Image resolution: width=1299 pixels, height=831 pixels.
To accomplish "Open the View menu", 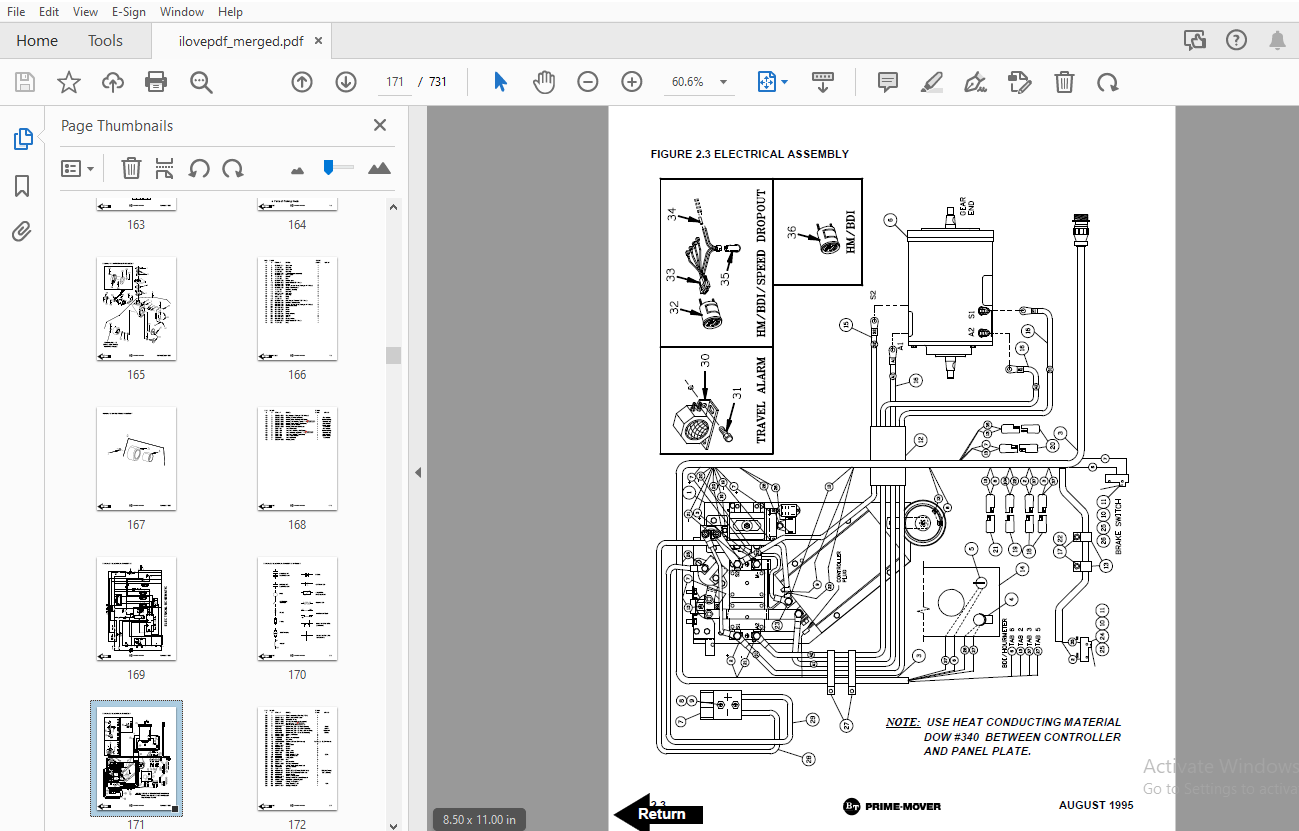I will (86, 12).
